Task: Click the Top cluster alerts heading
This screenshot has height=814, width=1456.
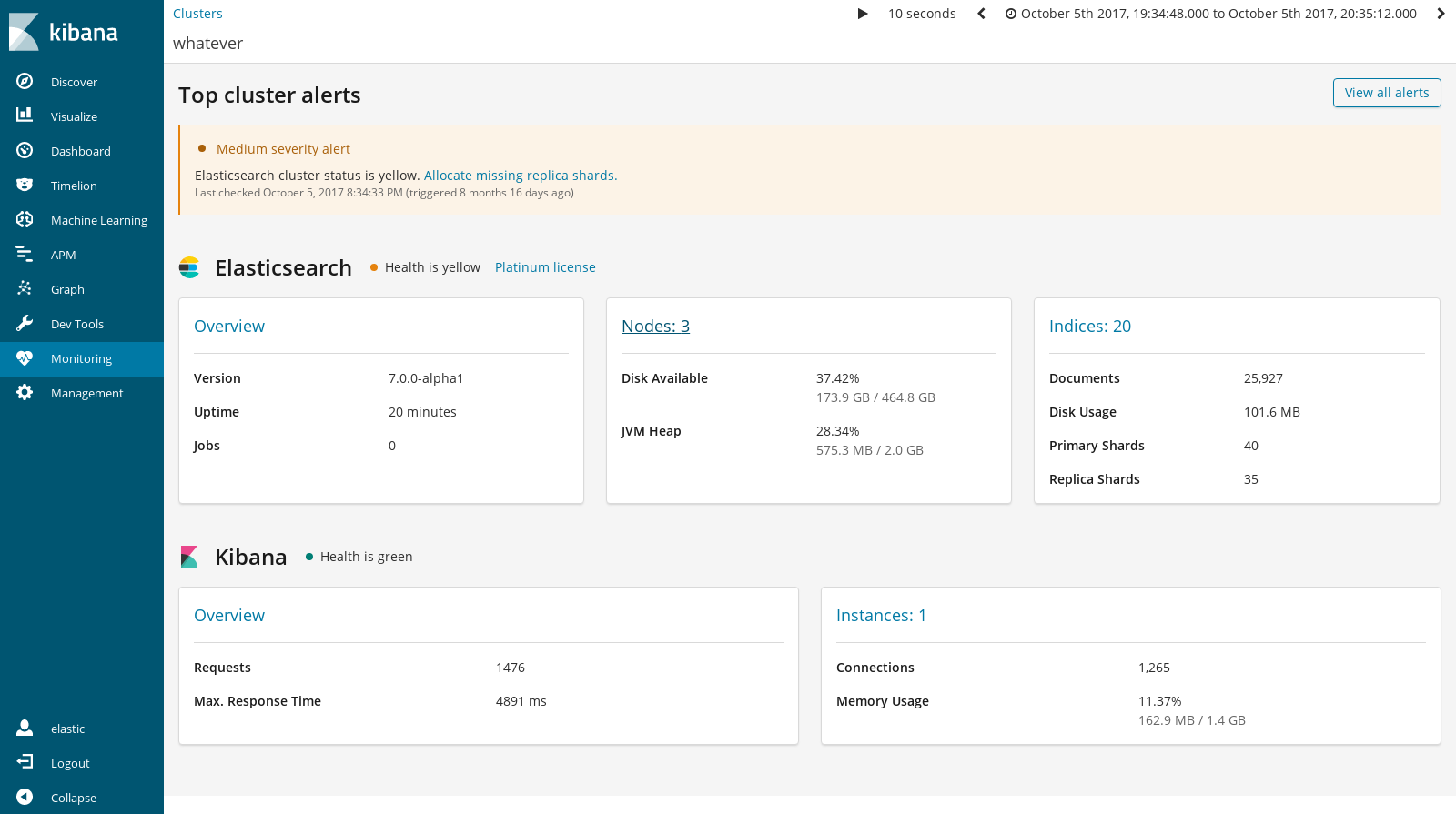Action: coord(269,95)
